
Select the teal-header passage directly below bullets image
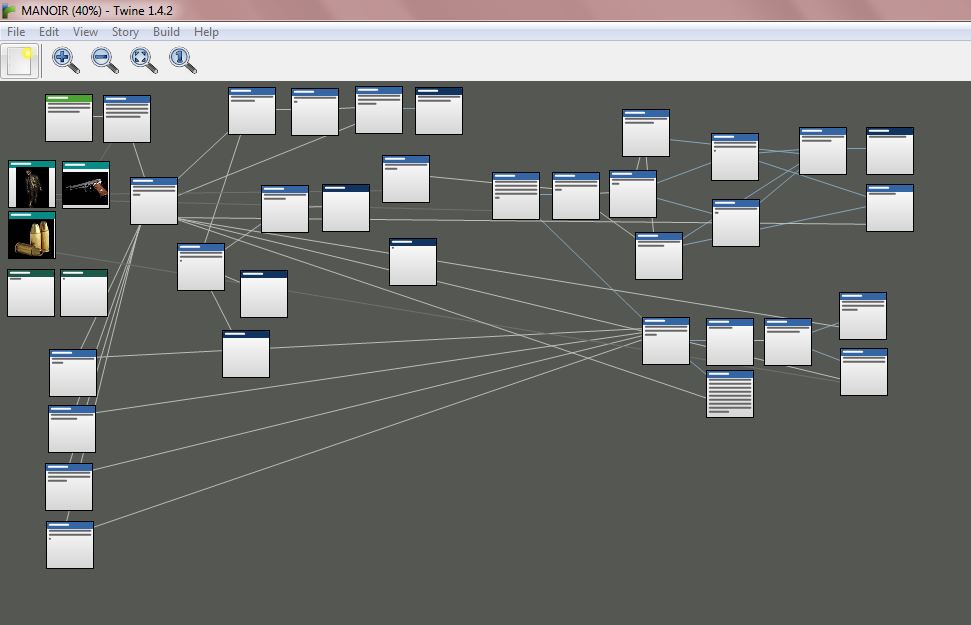[31, 293]
